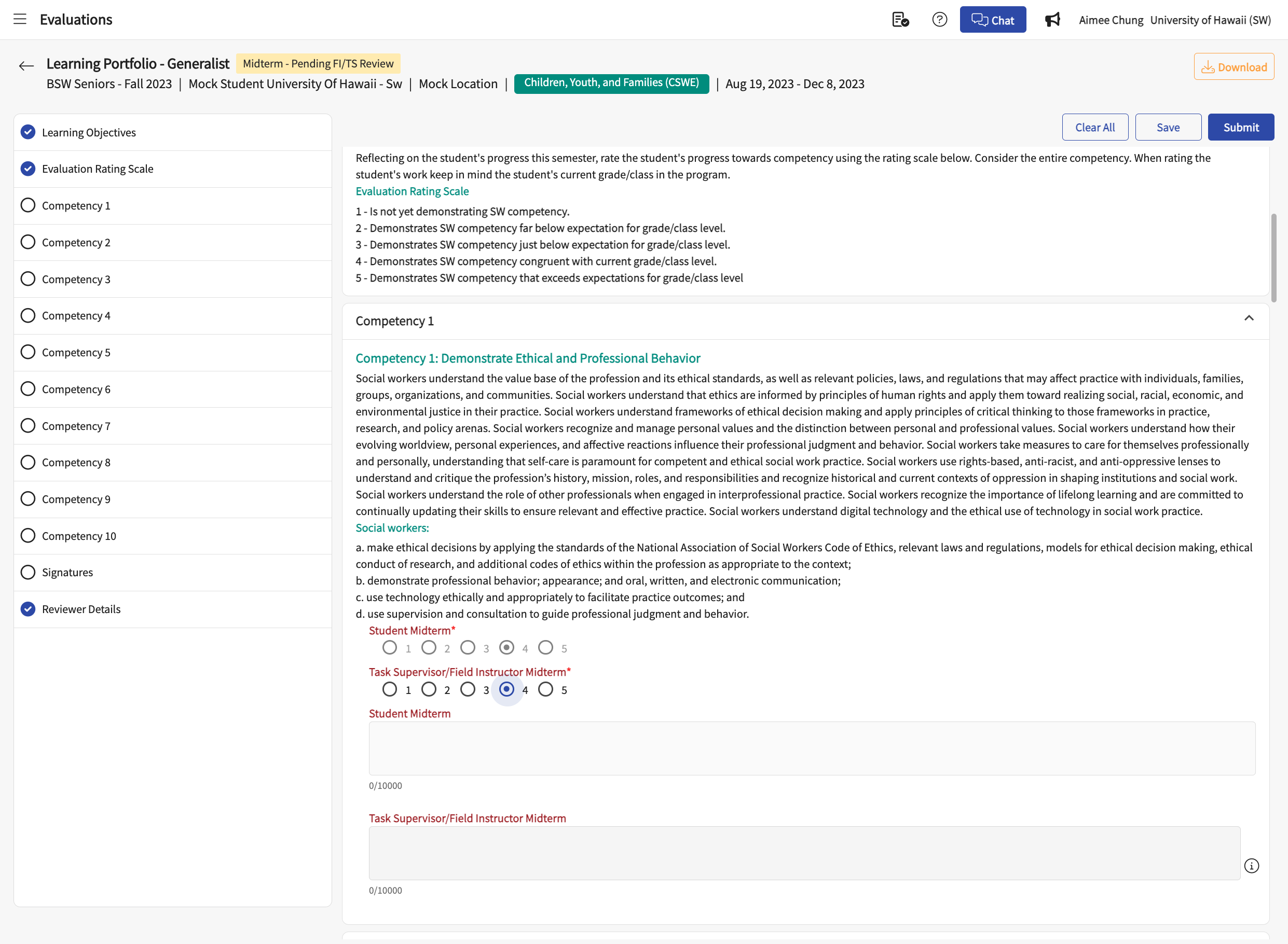Viewport: 1288px width, 944px height.
Task: Open the document checklist icon in header
Action: point(900,19)
